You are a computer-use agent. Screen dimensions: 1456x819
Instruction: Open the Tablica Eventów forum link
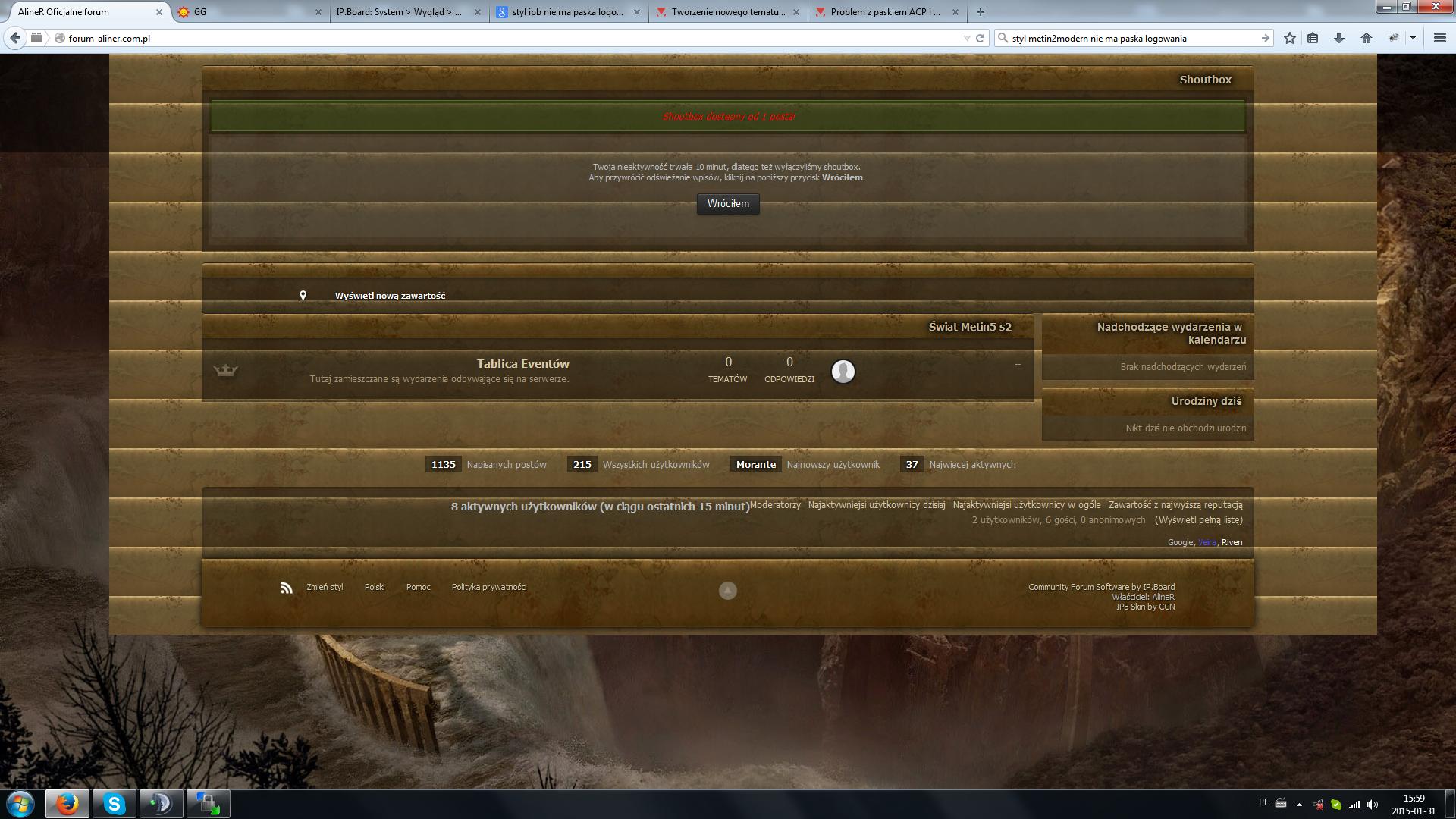(522, 364)
